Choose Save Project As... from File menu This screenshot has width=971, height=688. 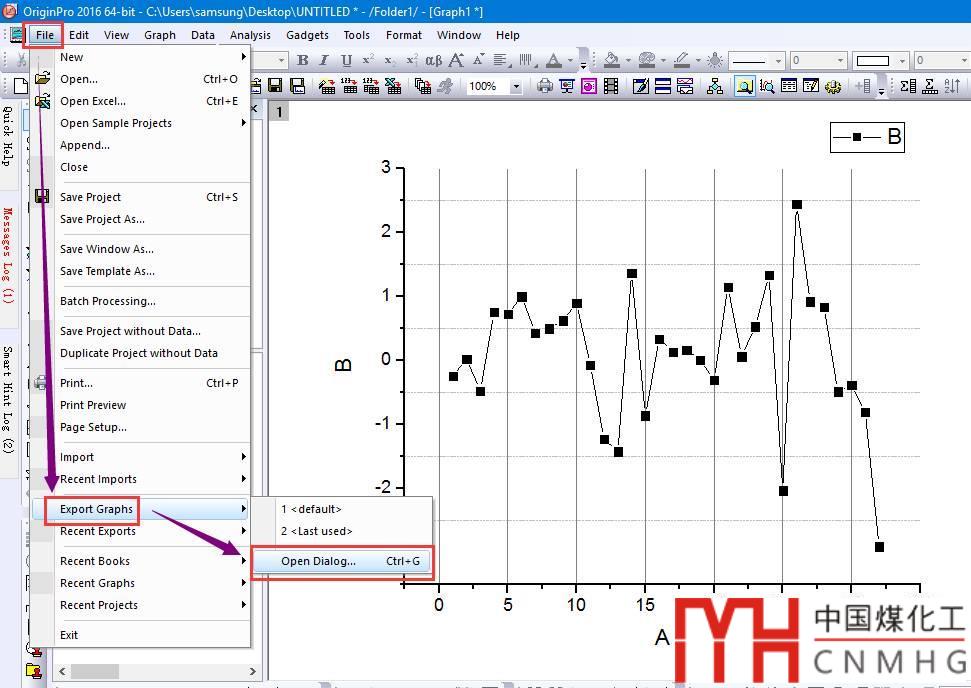(x=102, y=219)
